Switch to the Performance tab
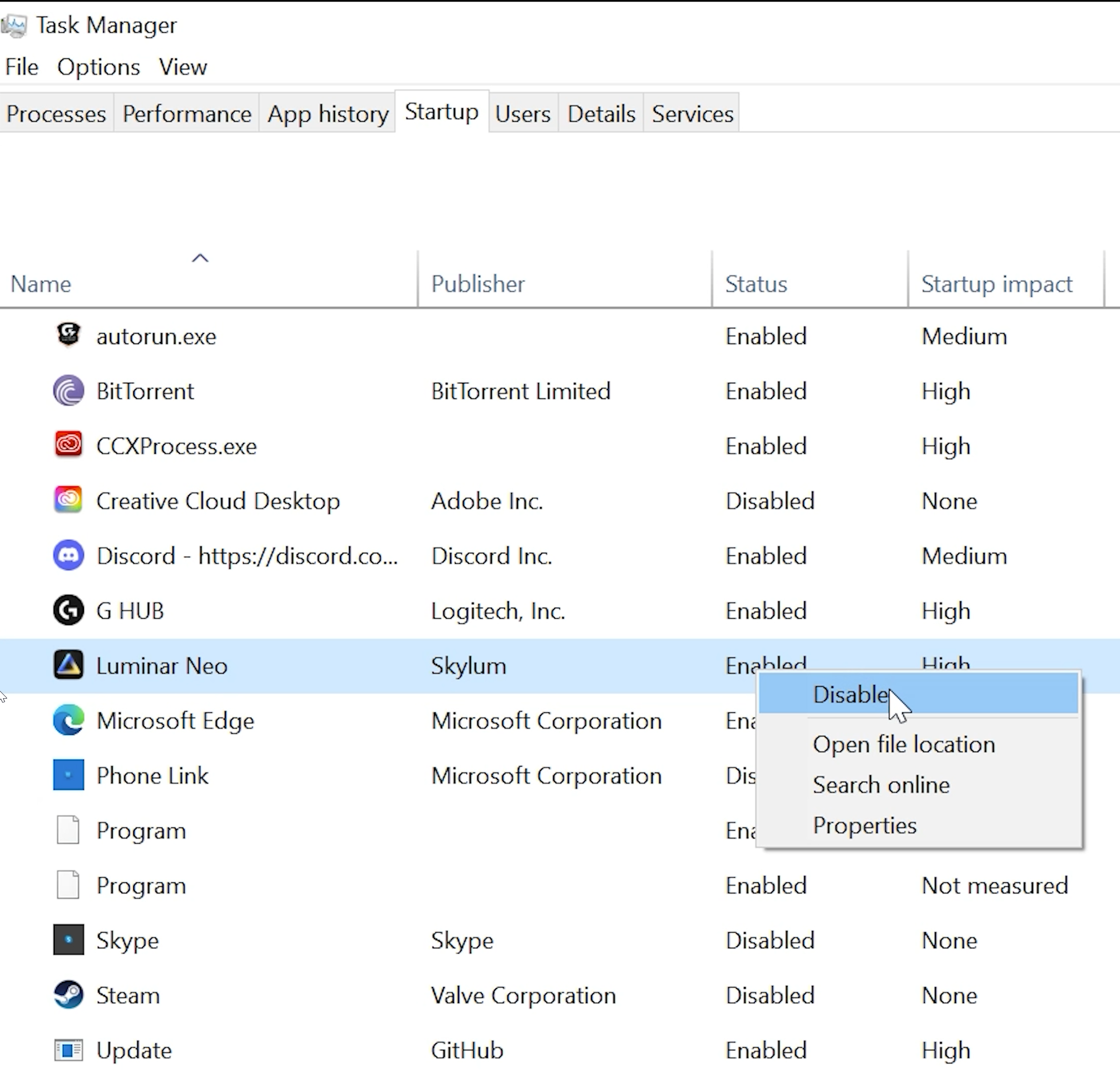Image resolution: width=1120 pixels, height=1076 pixels. point(187,114)
